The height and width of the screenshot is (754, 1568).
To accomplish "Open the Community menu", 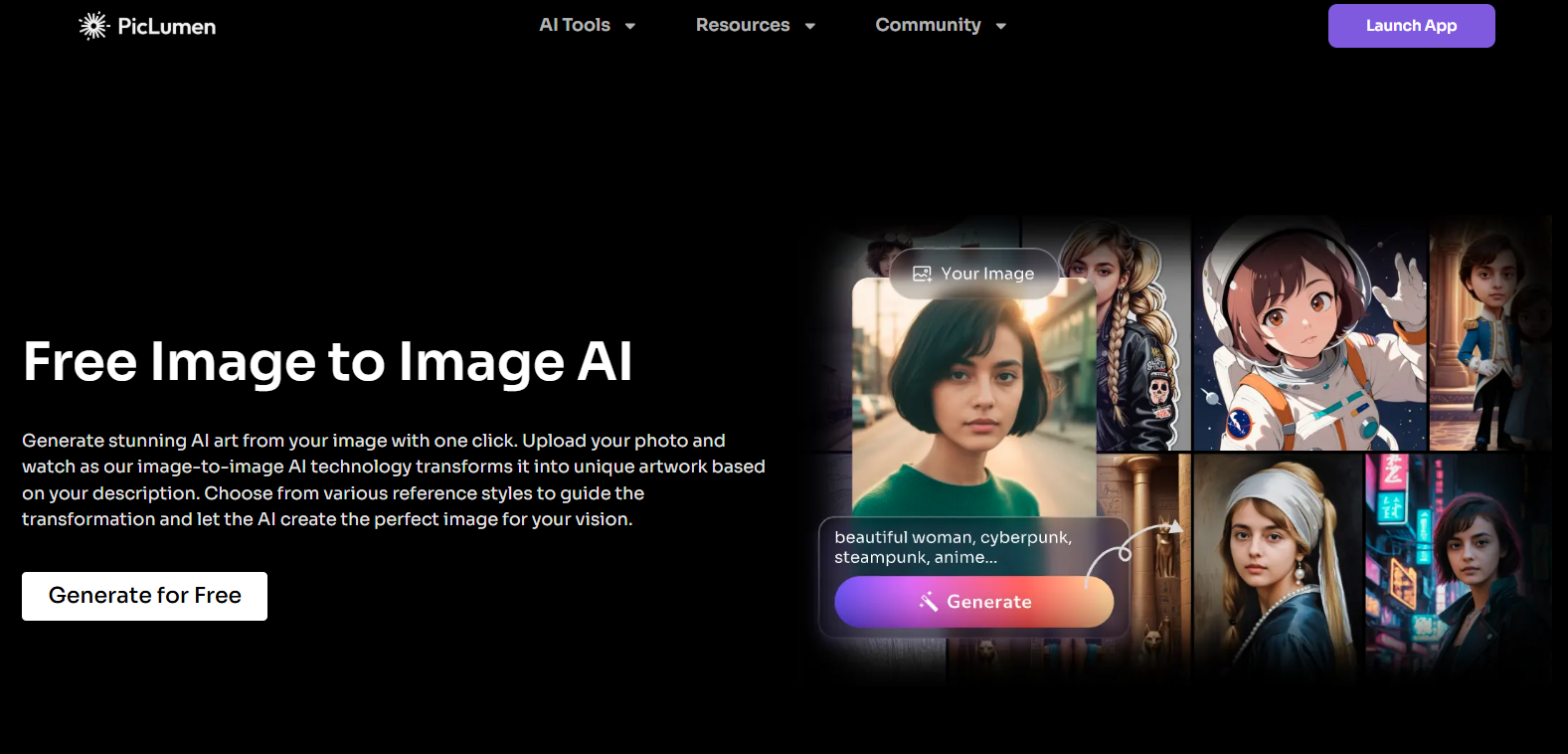I will [928, 25].
